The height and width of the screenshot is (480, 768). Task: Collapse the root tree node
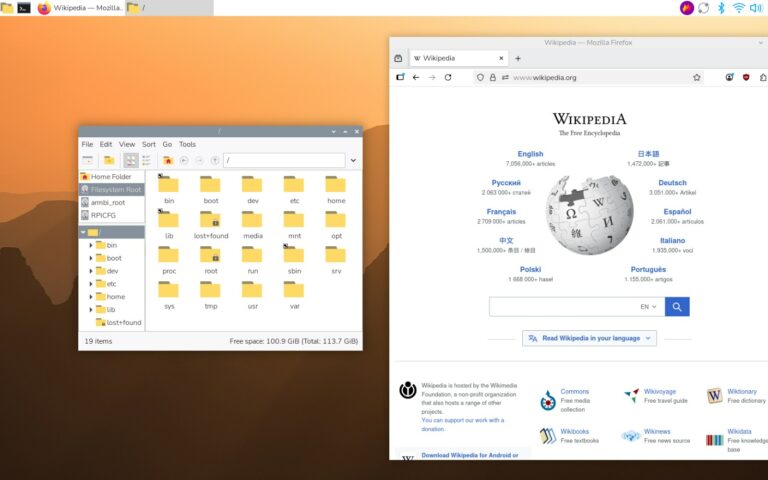83,232
